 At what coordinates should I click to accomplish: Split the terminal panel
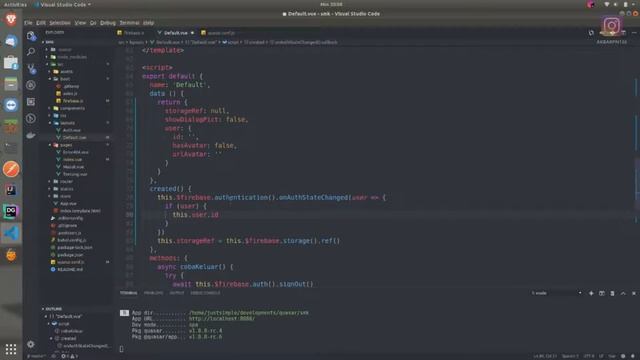point(602,293)
